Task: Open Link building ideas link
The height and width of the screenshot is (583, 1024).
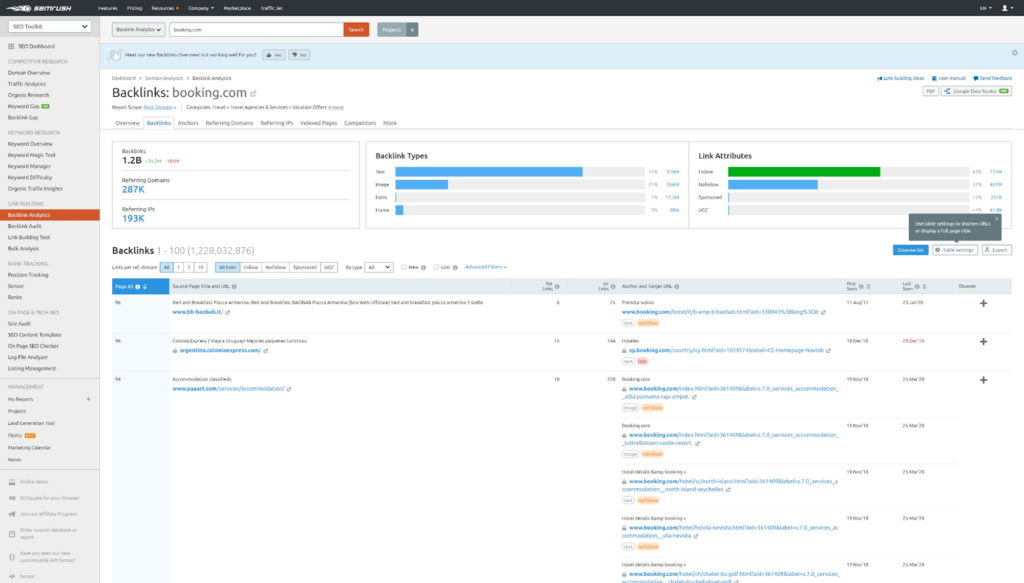Action: tap(901, 78)
